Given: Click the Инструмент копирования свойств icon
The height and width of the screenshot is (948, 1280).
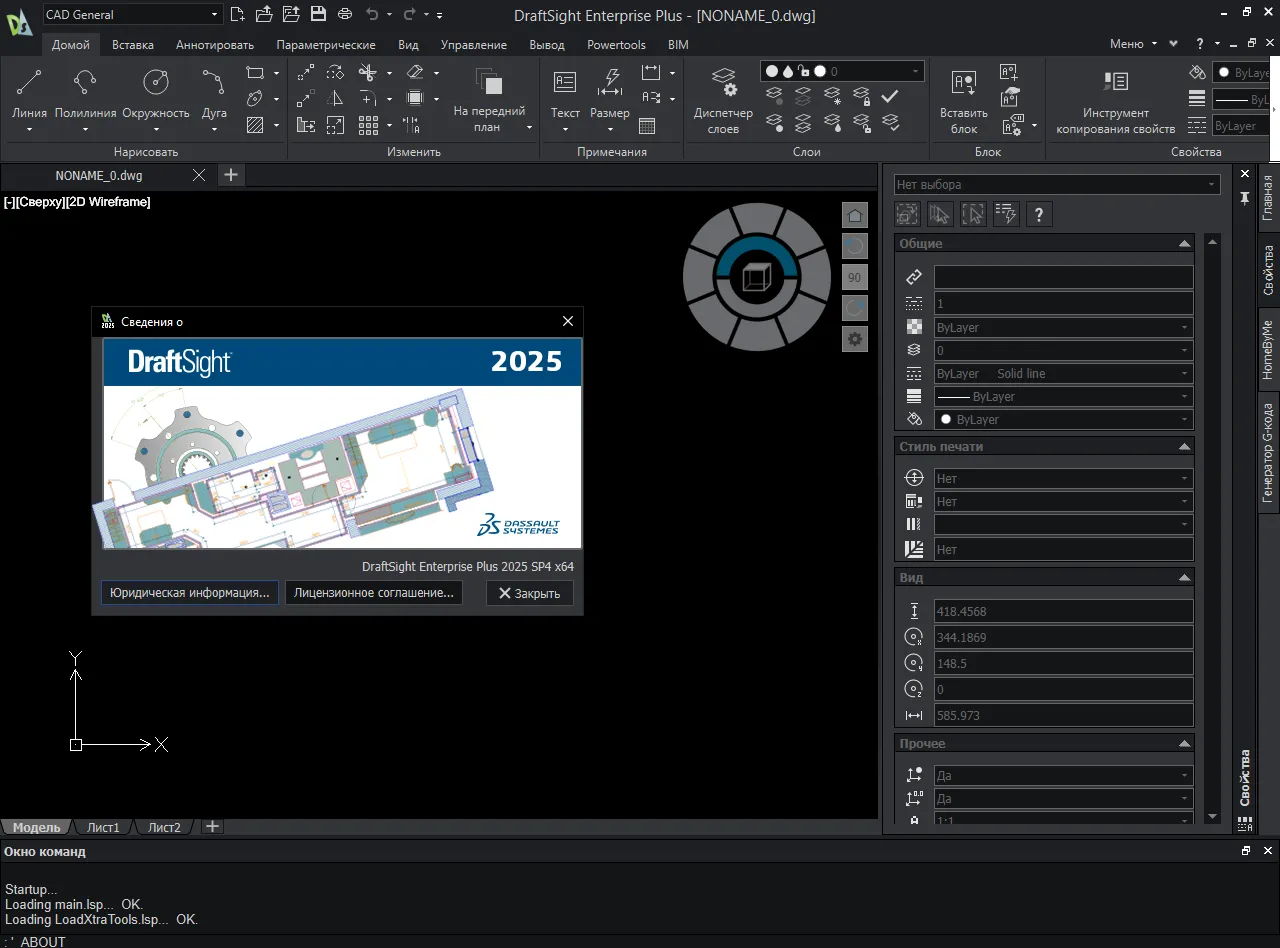Looking at the screenshot, I should pyautogui.click(x=1115, y=83).
